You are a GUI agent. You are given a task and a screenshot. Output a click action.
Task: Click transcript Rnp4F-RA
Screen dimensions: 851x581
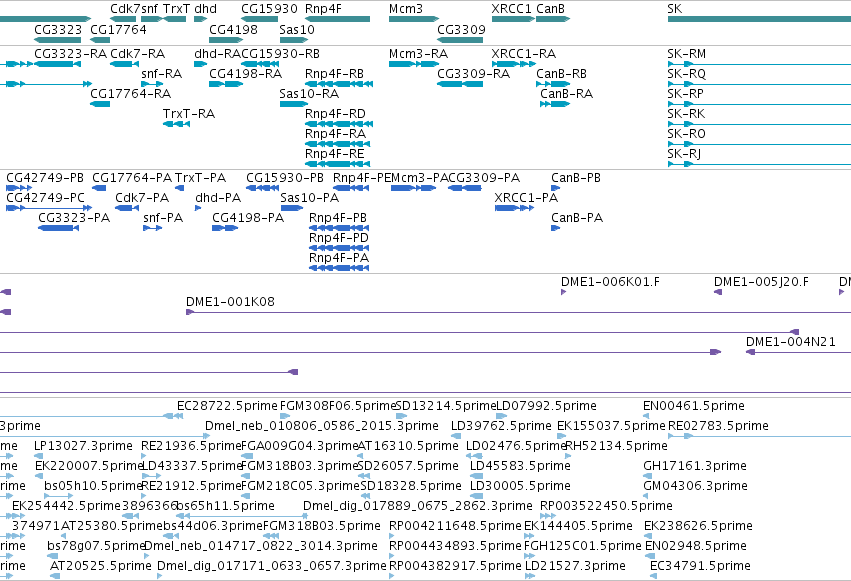338,144
